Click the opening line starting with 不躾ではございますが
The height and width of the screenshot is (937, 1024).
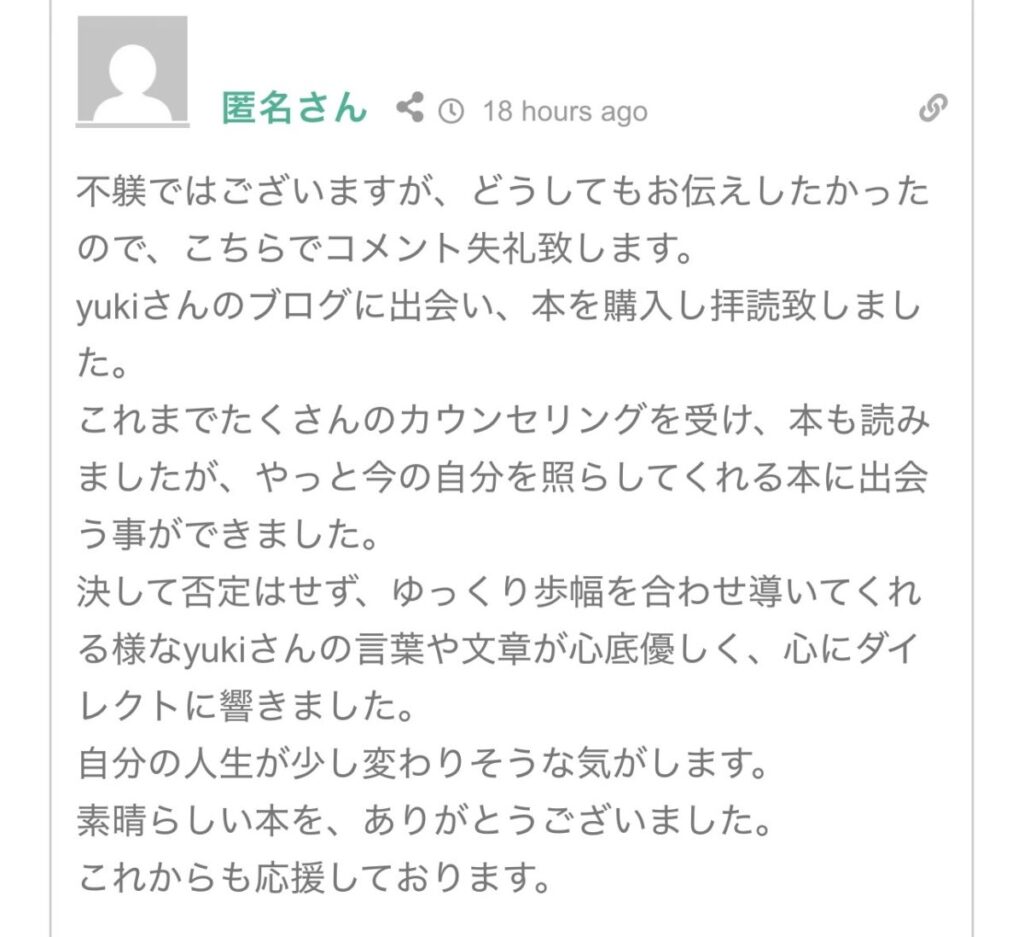[502, 192]
